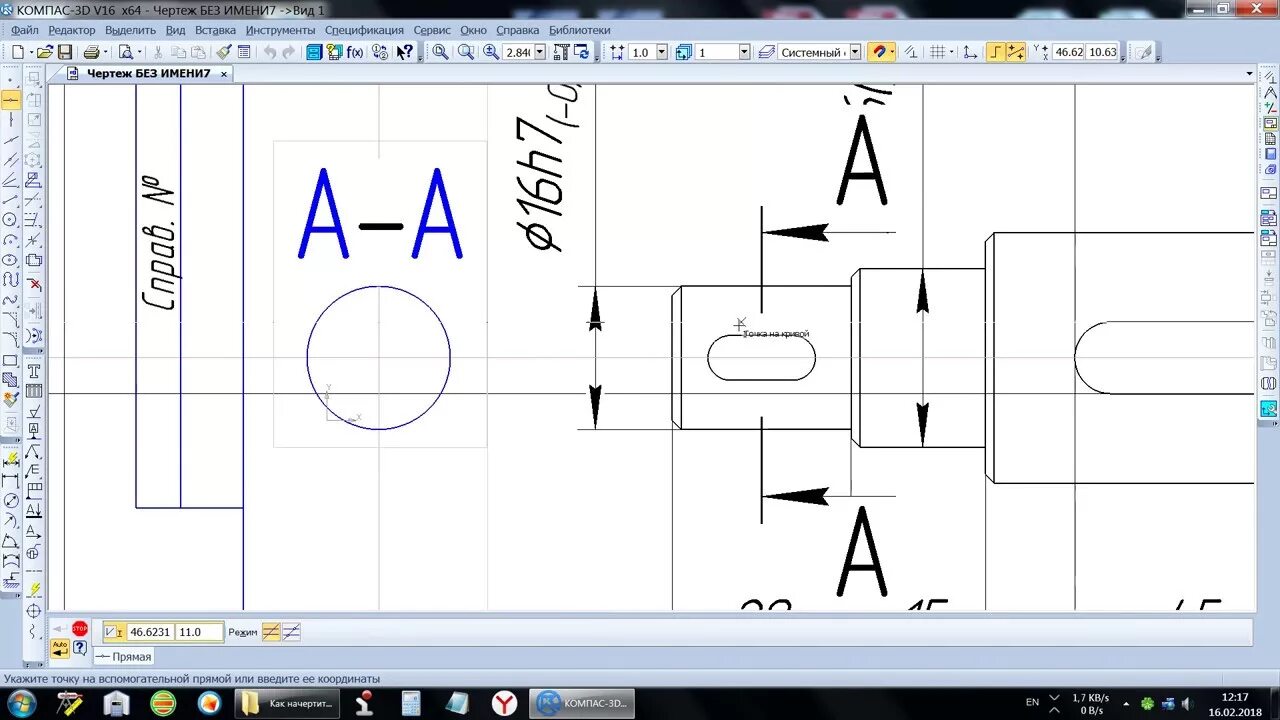Click the EN language indicator in tray
The image size is (1280, 720).
coord(1032,703)
